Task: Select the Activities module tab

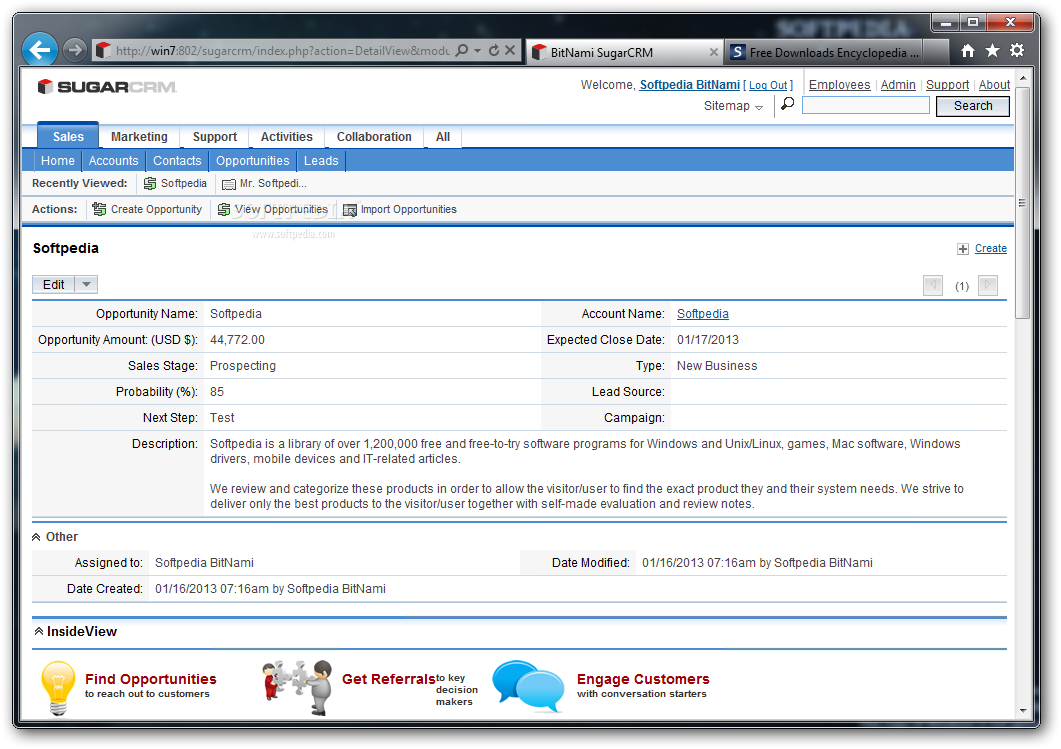Action: (287, 137)
